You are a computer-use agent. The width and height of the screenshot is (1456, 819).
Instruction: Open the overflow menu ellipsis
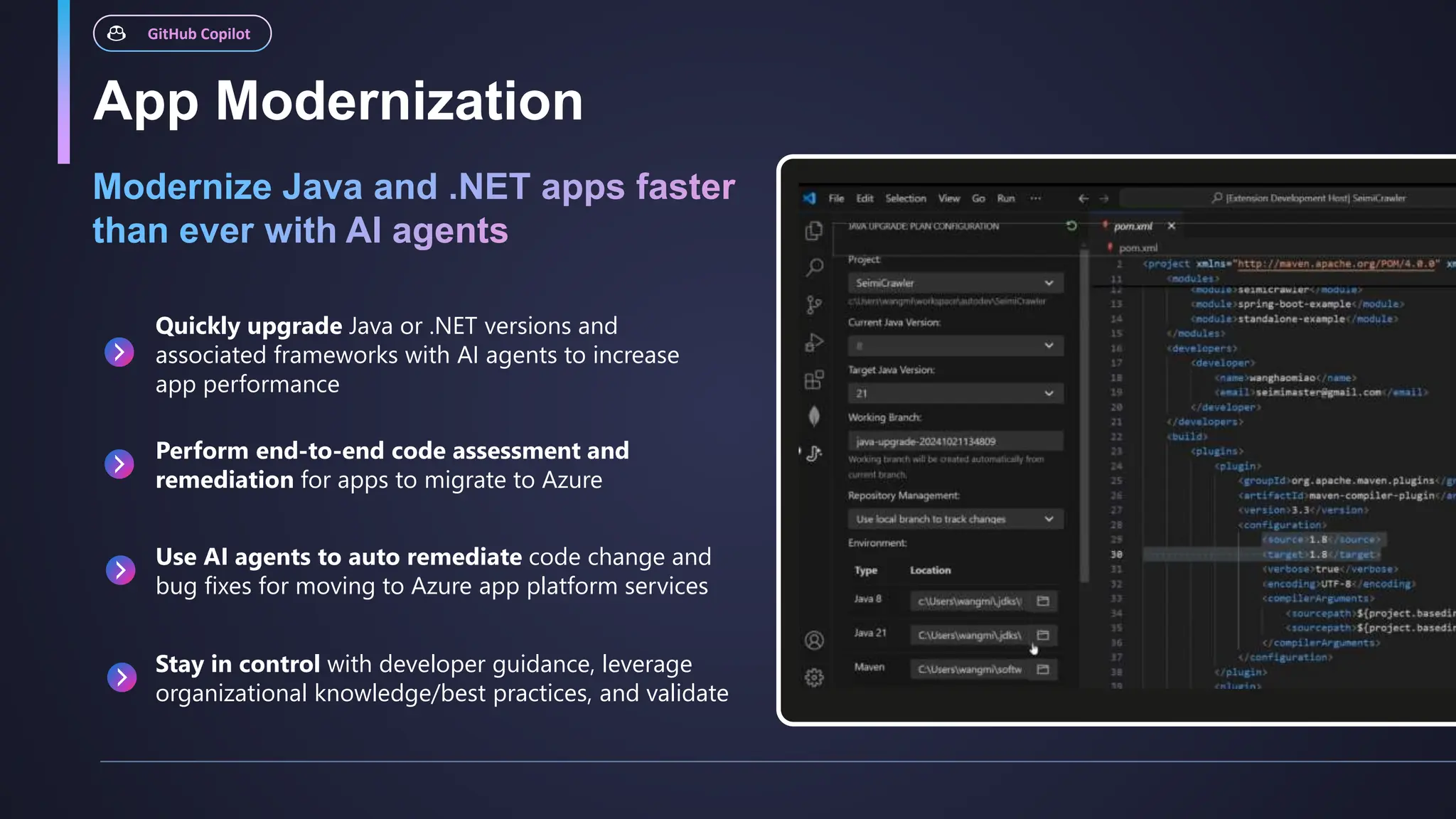tap(1036, 198)
